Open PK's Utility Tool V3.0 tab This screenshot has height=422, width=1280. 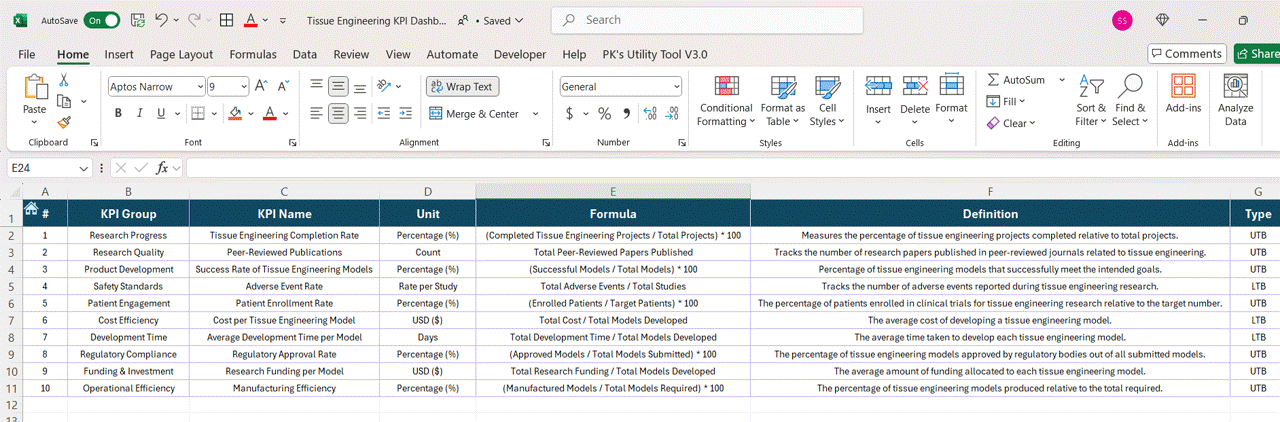pyautogui.click(x=655, y=54)
